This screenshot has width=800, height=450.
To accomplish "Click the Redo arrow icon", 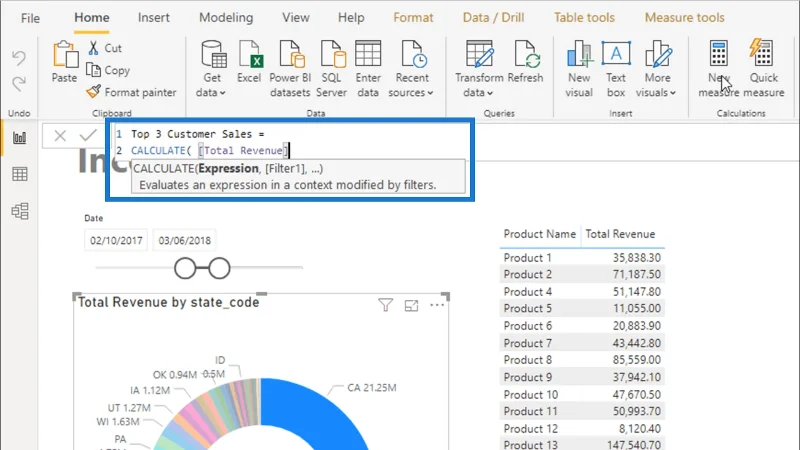I will [19, 83].
